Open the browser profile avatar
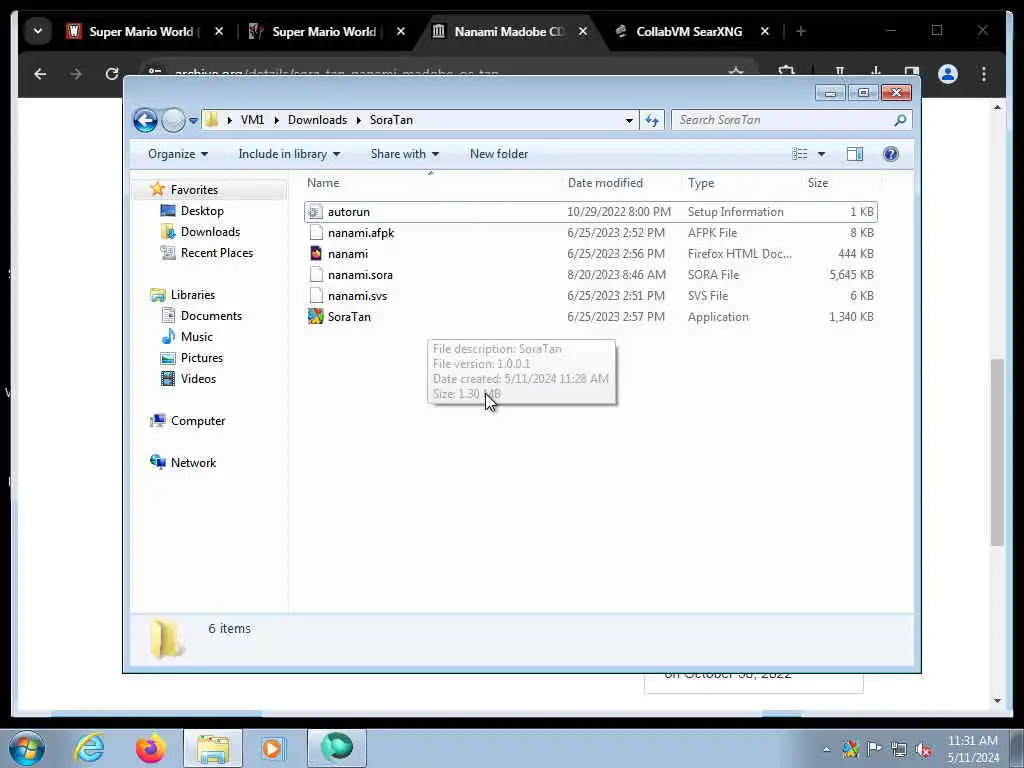The width and height of the screenshot is (1024, 768). [x=948, y=74]
